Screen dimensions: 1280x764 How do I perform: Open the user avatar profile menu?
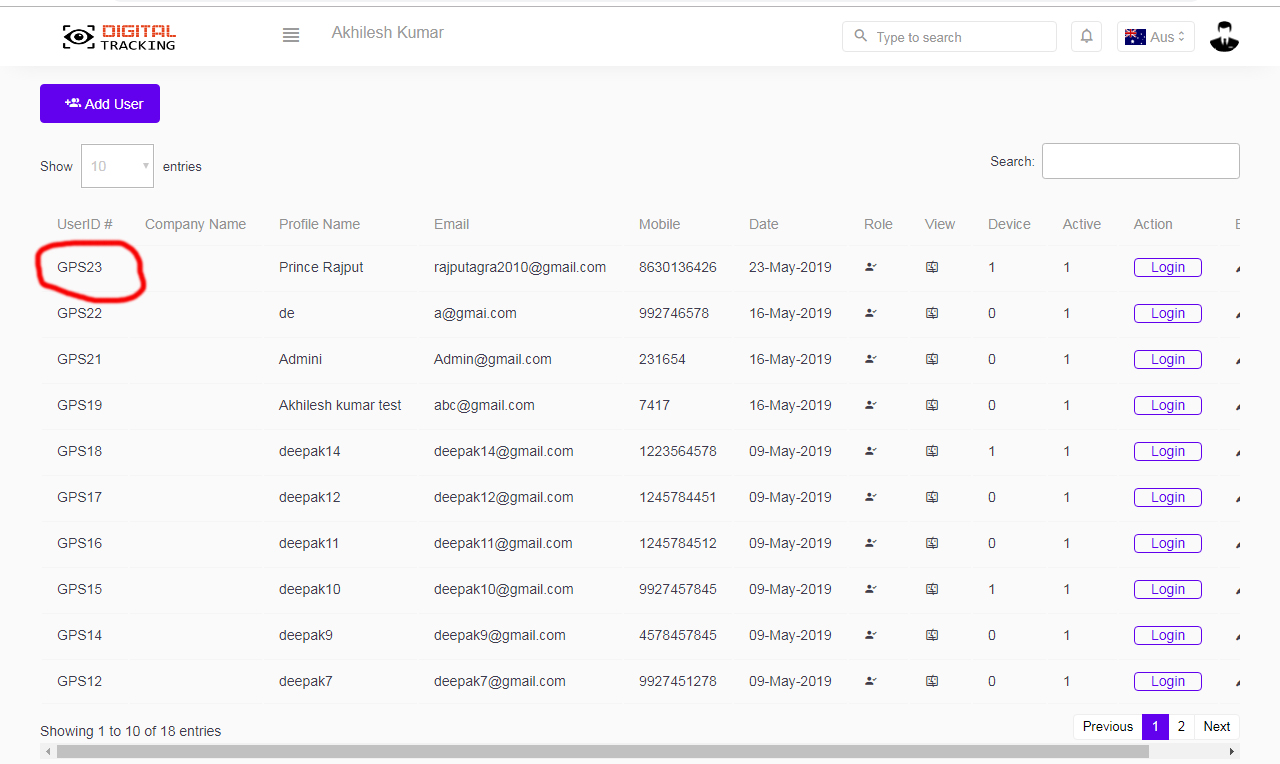coord(1224,37)
